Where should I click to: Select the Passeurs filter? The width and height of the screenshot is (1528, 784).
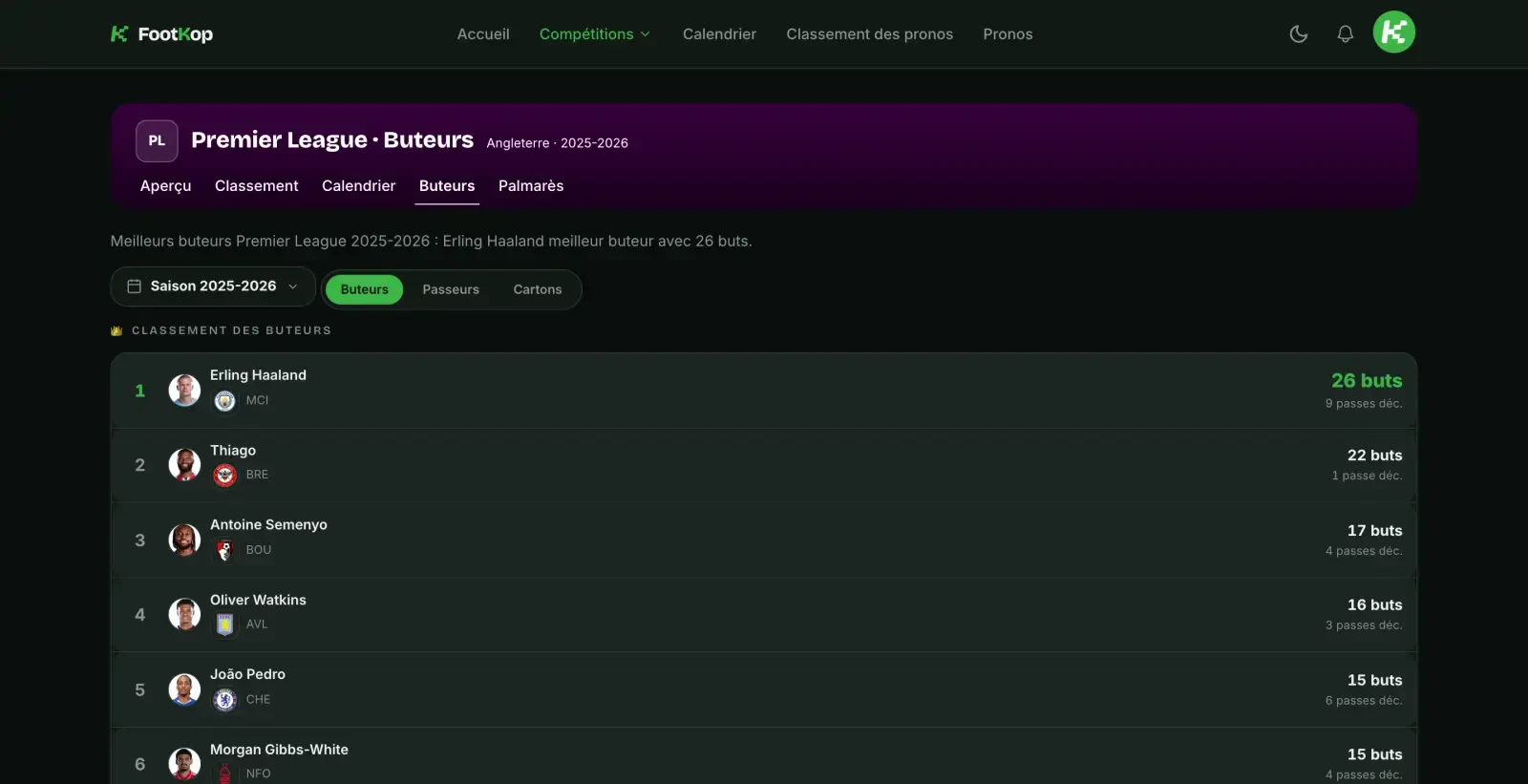[451, 289]
